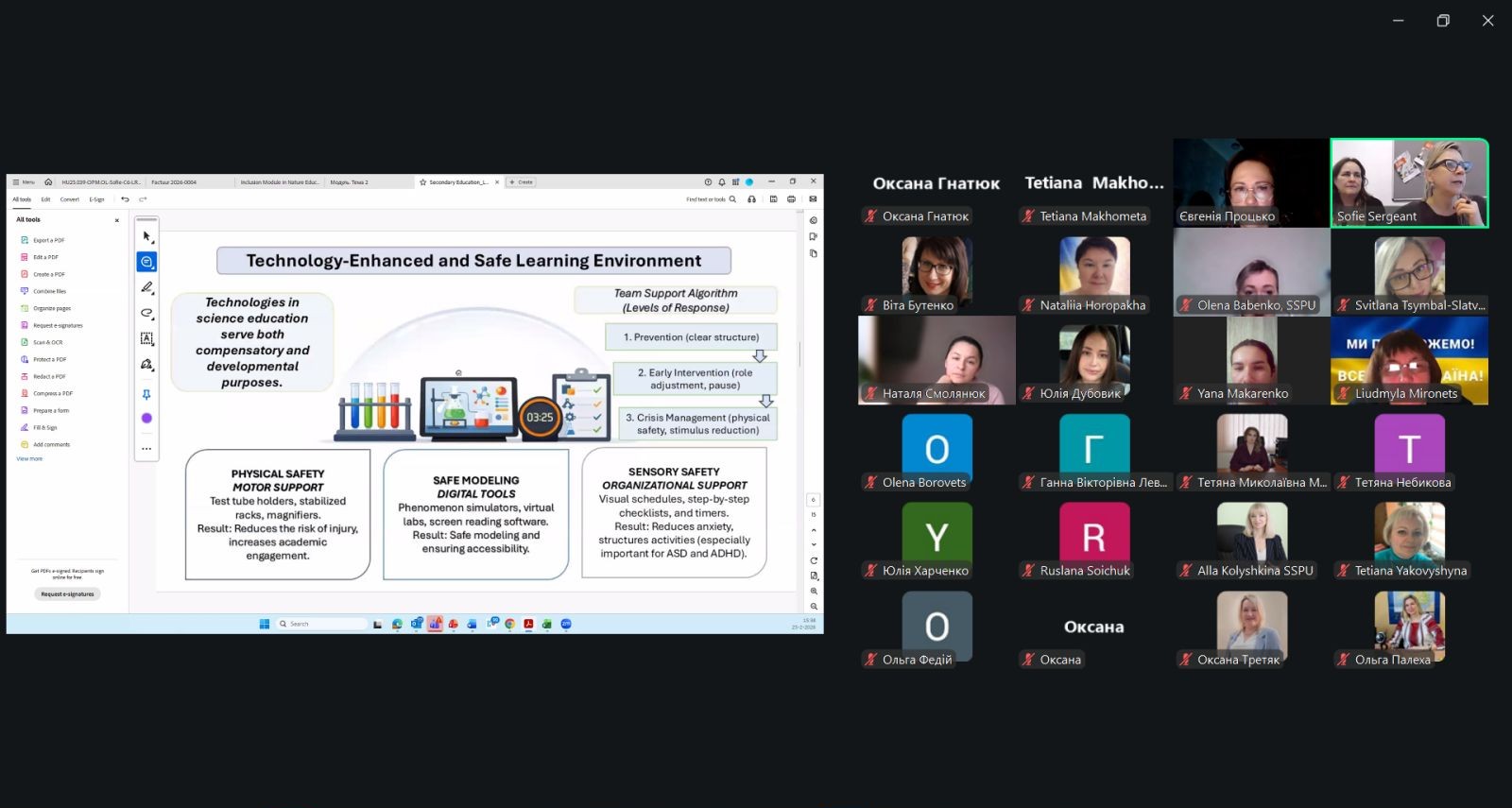1512x808 pixels.
Task: Pick the highlighter pen tool
Action: [146, 287]
